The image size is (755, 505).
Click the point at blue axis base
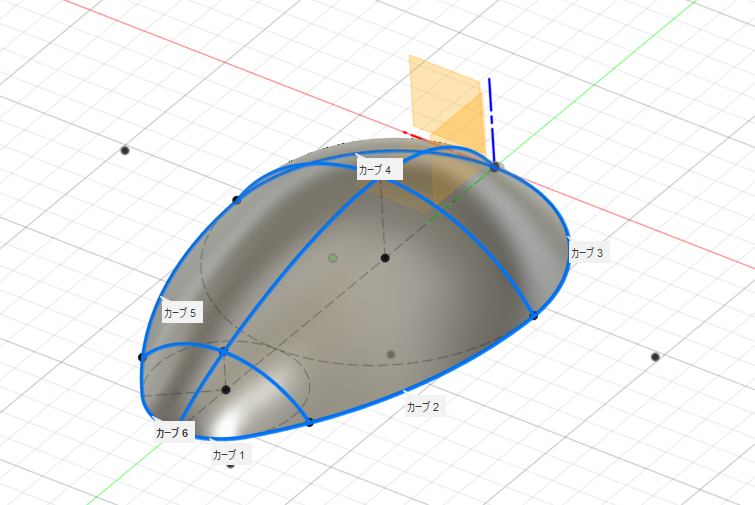[494, 167]
